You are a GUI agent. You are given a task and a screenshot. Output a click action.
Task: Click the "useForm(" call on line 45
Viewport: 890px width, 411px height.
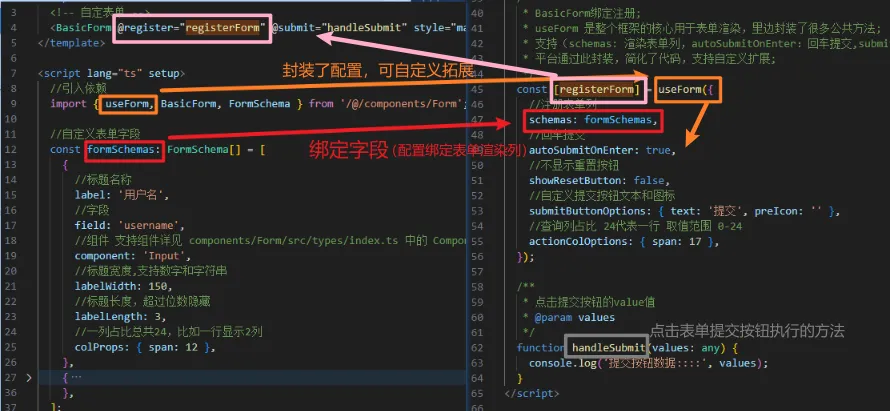click(x=683, y=90)
